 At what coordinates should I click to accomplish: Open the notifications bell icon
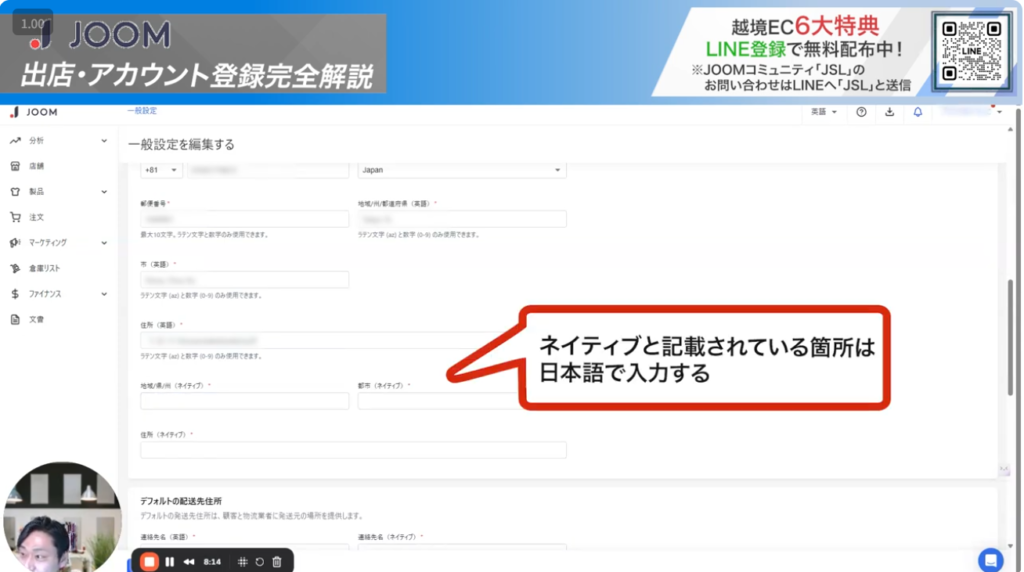[918, 112]
